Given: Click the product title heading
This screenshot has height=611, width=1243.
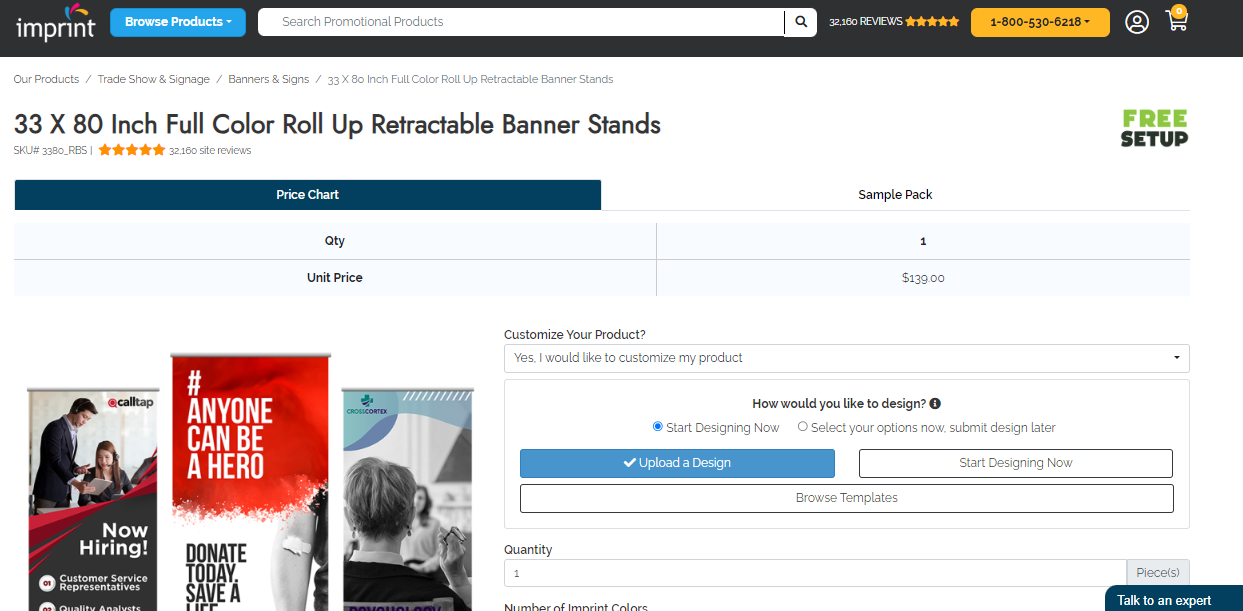Looking at the screenshot, I should coord(337,125).
